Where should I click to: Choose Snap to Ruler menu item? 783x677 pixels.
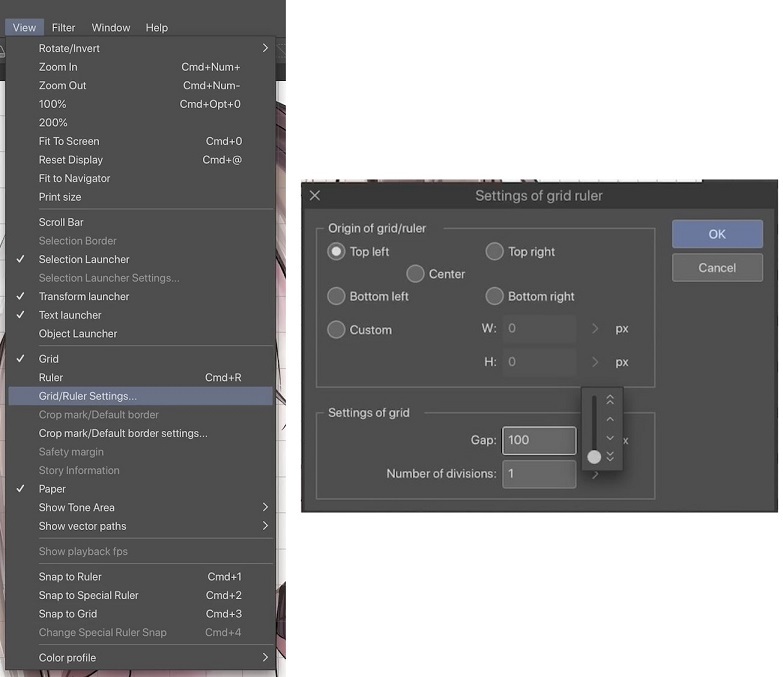pos(141,577)
